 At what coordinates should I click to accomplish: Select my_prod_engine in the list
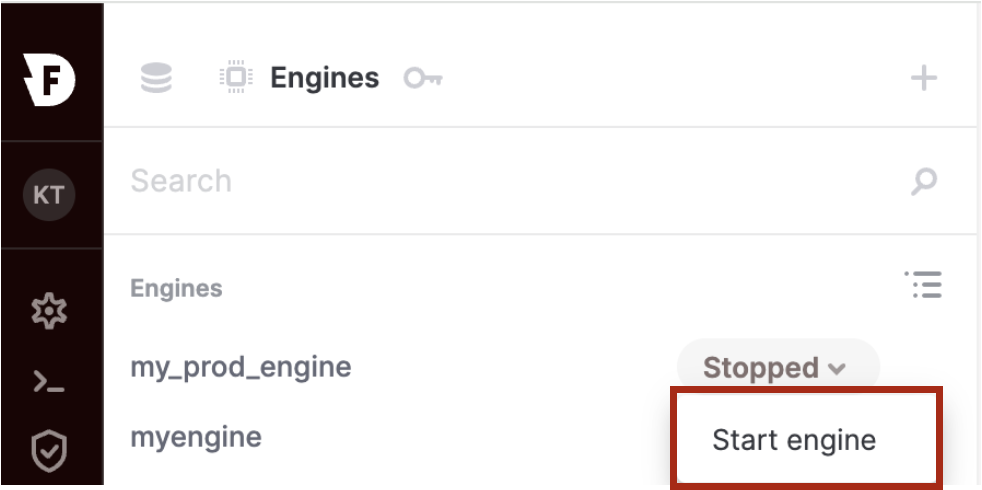point(240,368)
